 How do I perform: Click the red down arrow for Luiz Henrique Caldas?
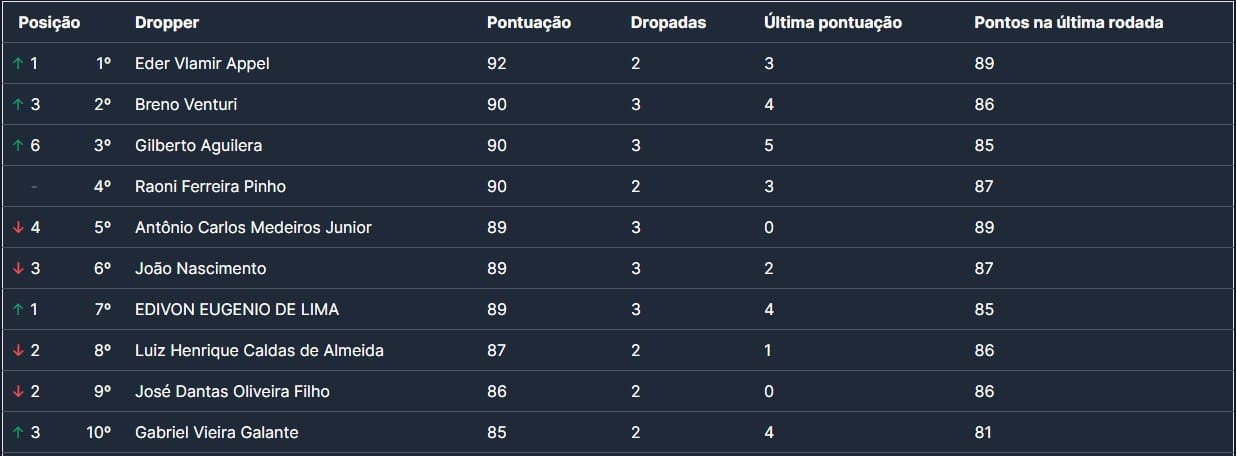coord(17,351)
